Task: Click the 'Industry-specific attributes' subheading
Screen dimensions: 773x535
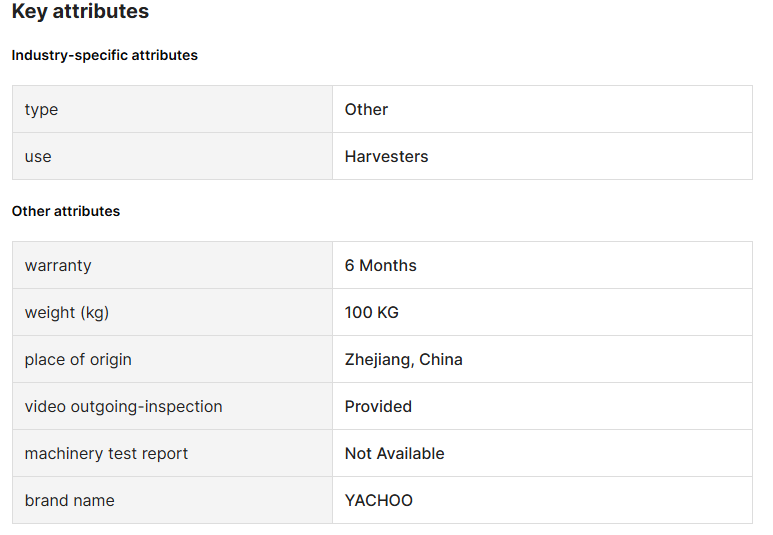Action: pyautogui.click(x=105, y=55)
